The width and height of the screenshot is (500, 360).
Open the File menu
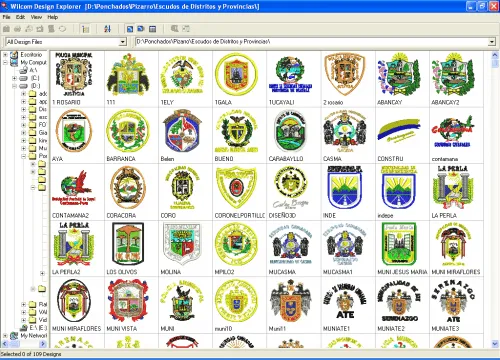click(x=6, y=17)
